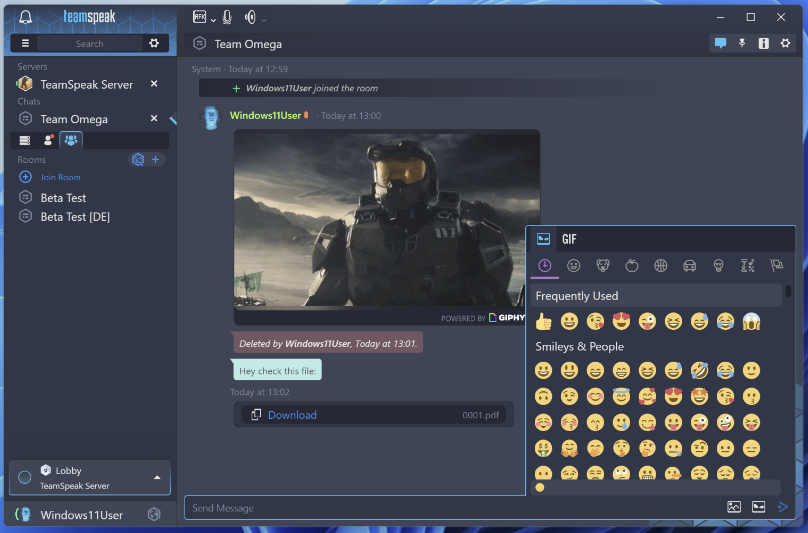Click Windows11User avatar in chat
The height and width of the screenshot is (533, 808).
click(x=211, y=118)
